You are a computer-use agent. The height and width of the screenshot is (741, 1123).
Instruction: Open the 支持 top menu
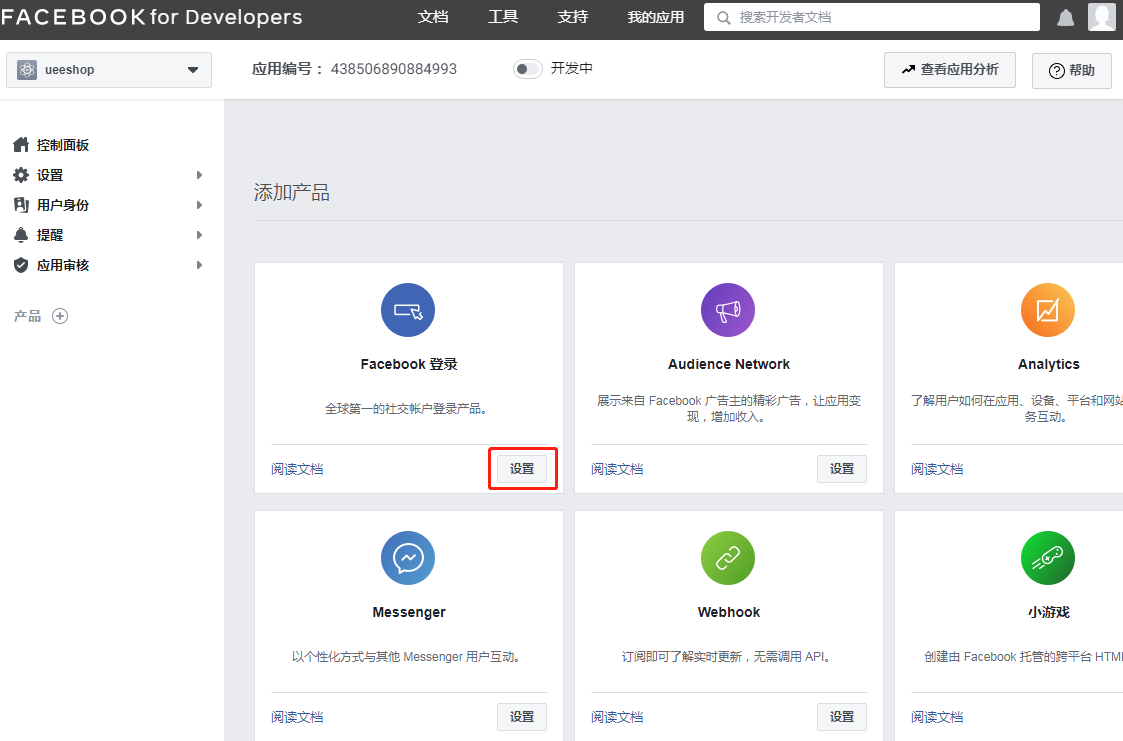573,17
